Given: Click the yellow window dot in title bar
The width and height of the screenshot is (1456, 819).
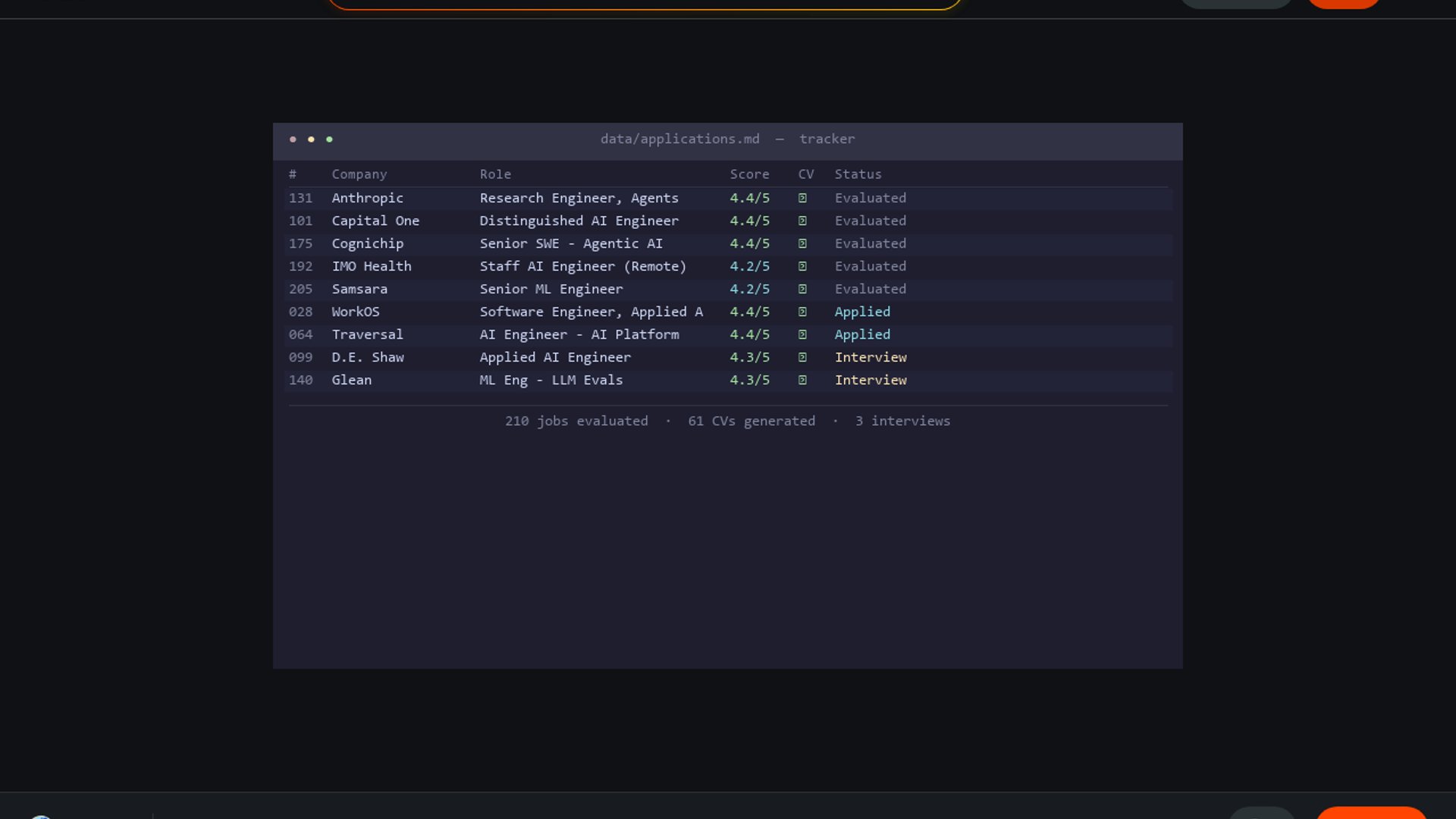Looking at the screenshot, I should (x=311, y=140).
